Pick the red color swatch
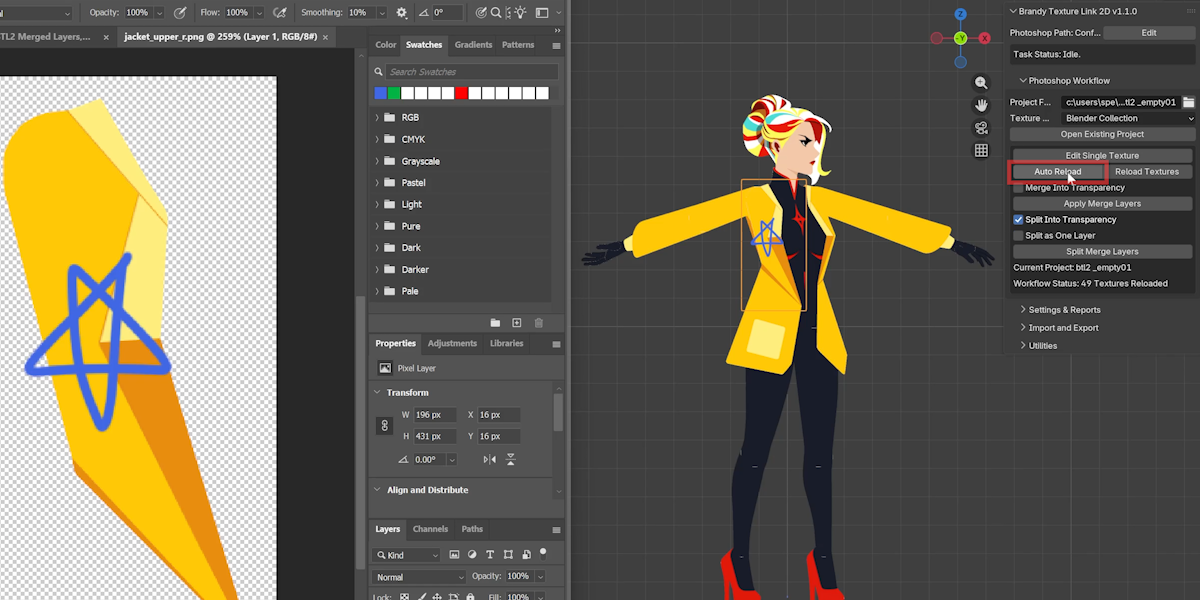Viewport: 1200px width, 600px height. point(461,93)
